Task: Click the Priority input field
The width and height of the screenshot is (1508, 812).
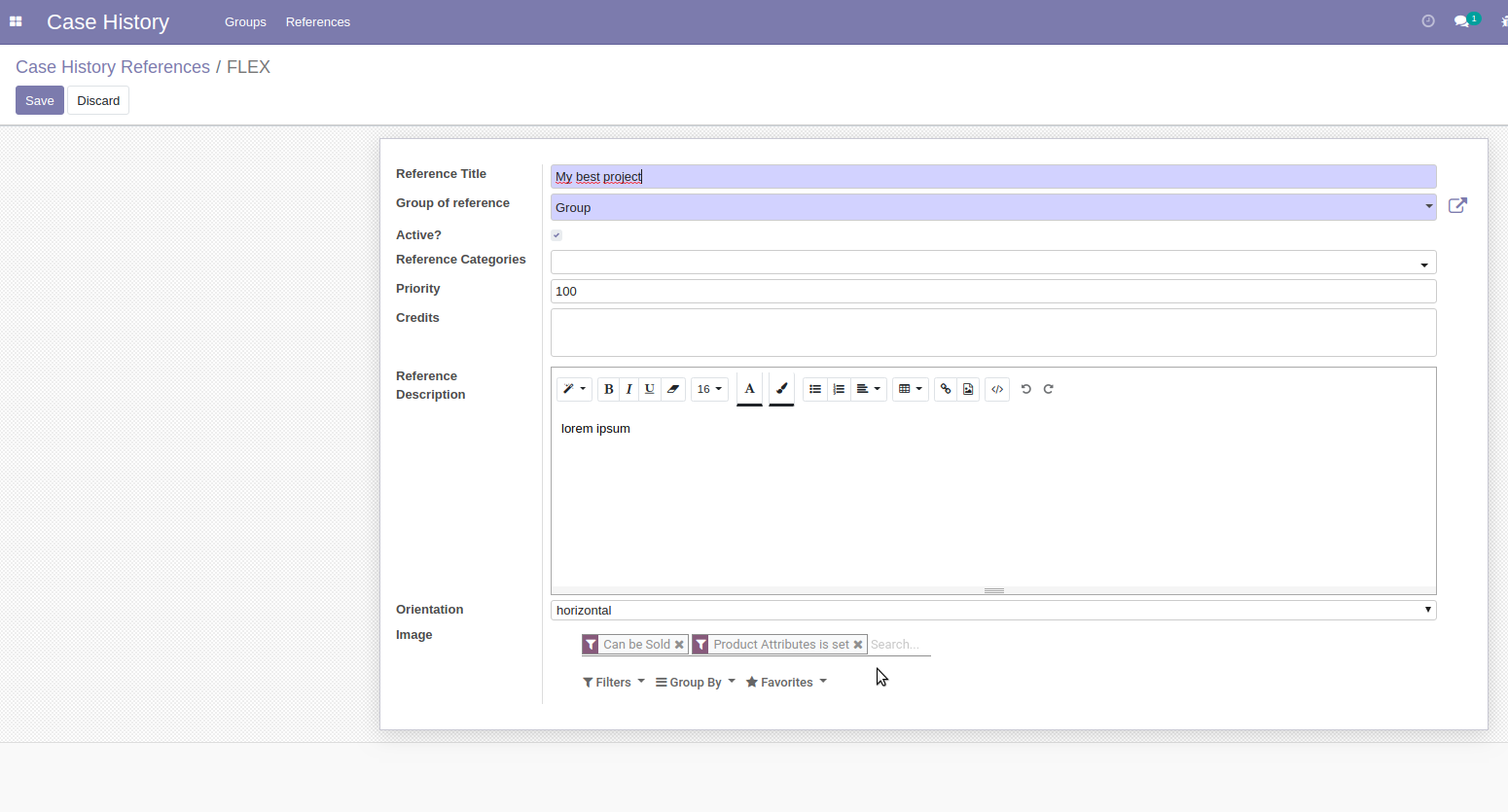Action: click(x=992, y=291)
